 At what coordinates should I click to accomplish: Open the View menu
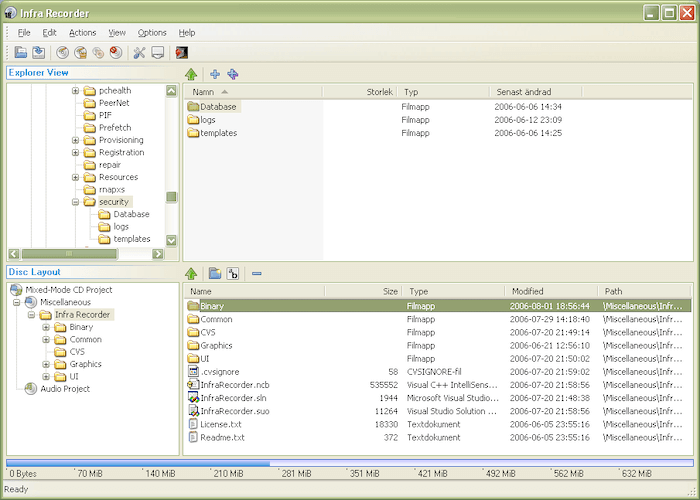(117, 33)
